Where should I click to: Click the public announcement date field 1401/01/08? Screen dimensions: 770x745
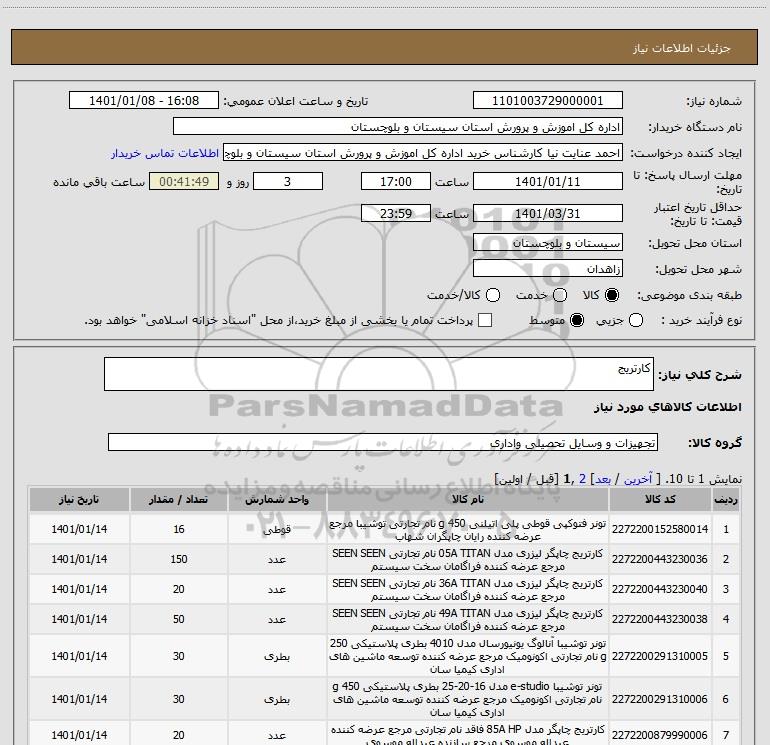144,101
